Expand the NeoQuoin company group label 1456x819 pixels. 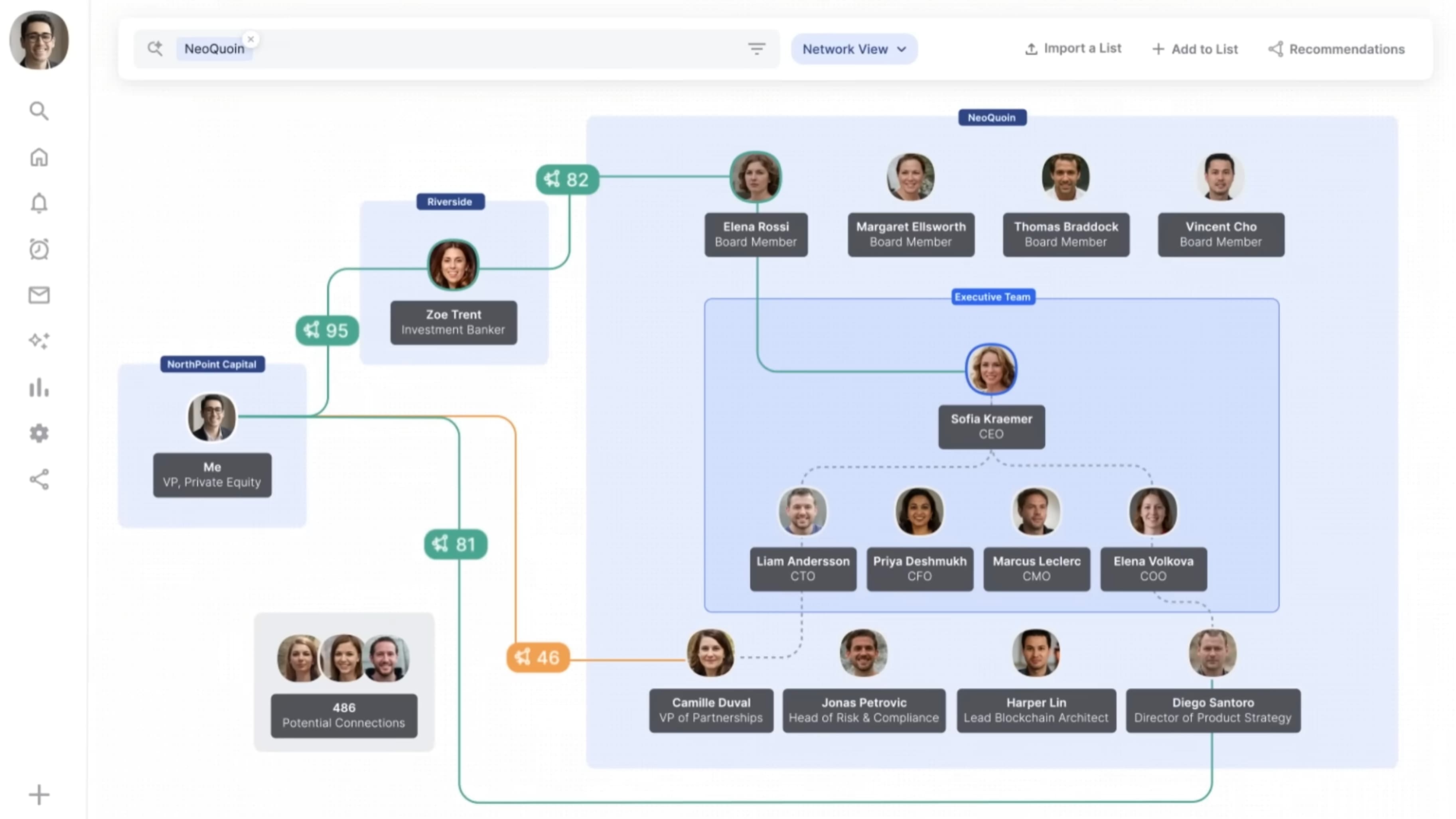(992, 118)
